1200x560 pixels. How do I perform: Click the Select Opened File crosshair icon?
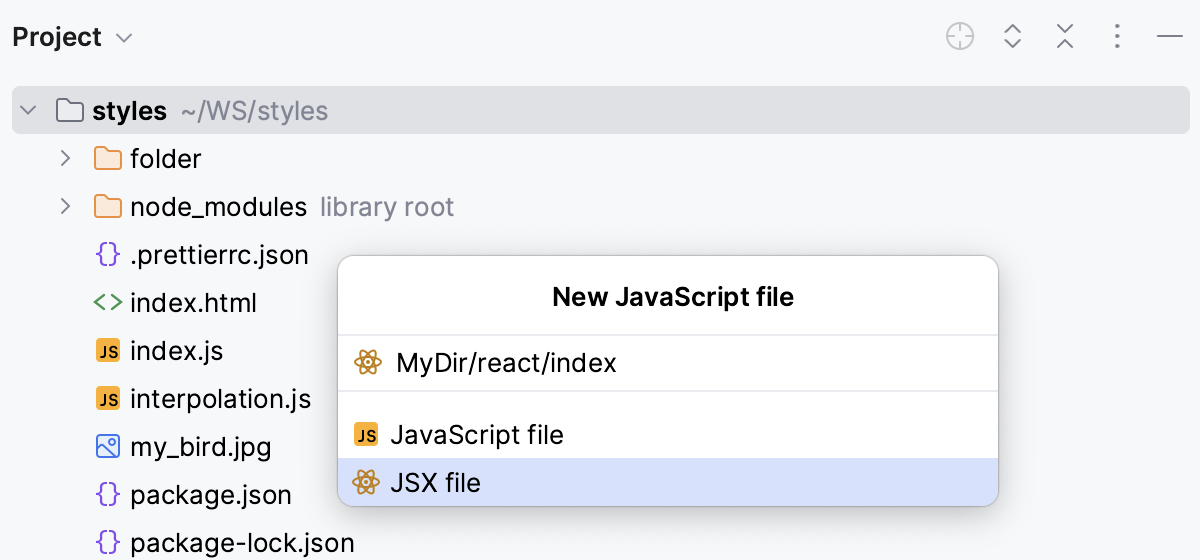(x=960, y=37)
